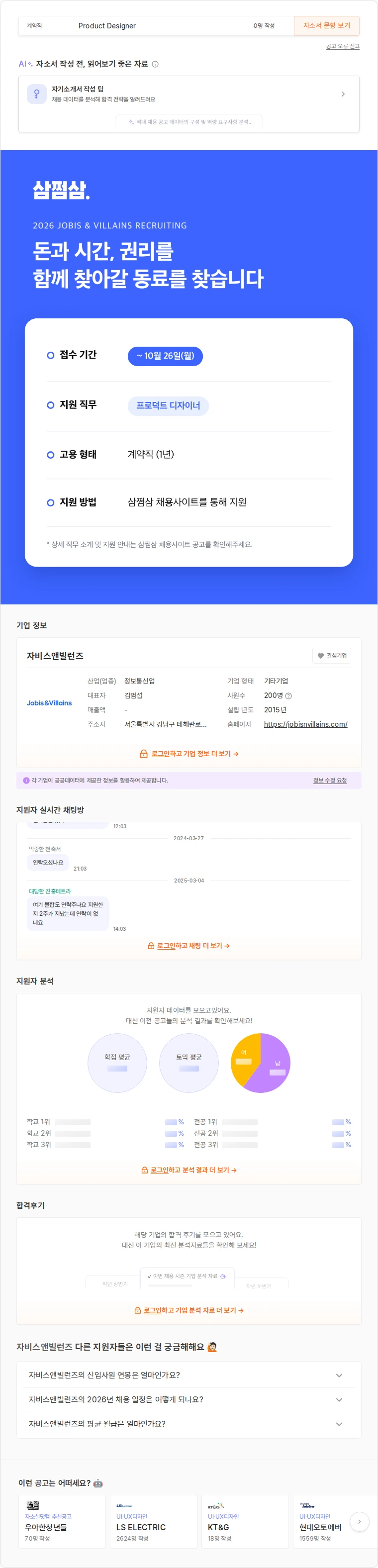Click the Jobis&Villains company logo
Viewport: 378px width, 1568px height.
point(49,703)
